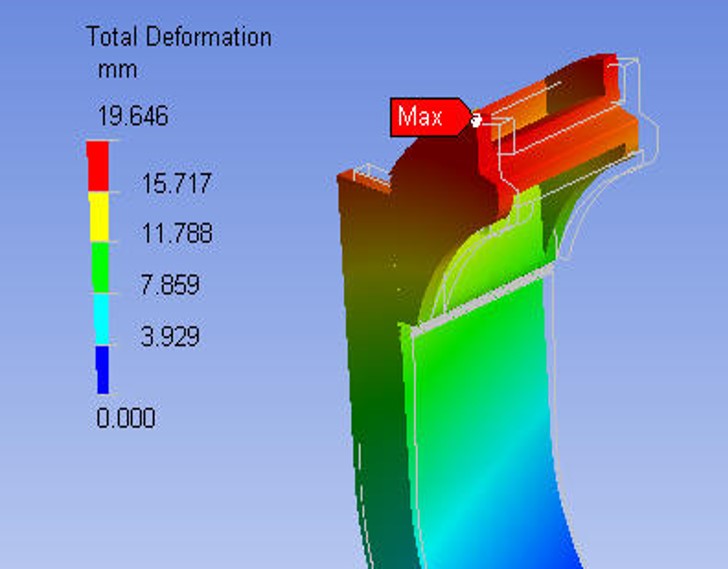This screenshot has height=569, width=728.
Task: Pick the cyan legend color band
Action: coord(98,319)
